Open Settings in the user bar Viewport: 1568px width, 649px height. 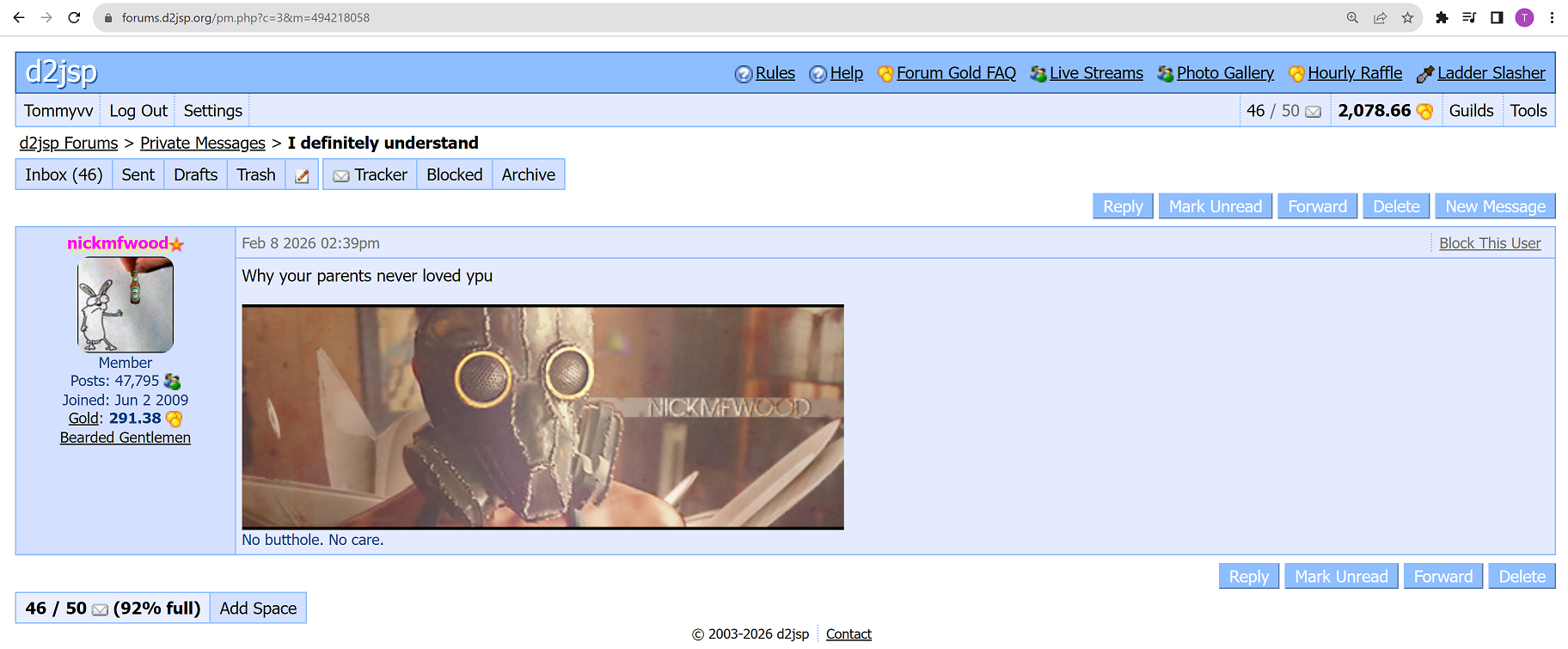tap(213, 111)
